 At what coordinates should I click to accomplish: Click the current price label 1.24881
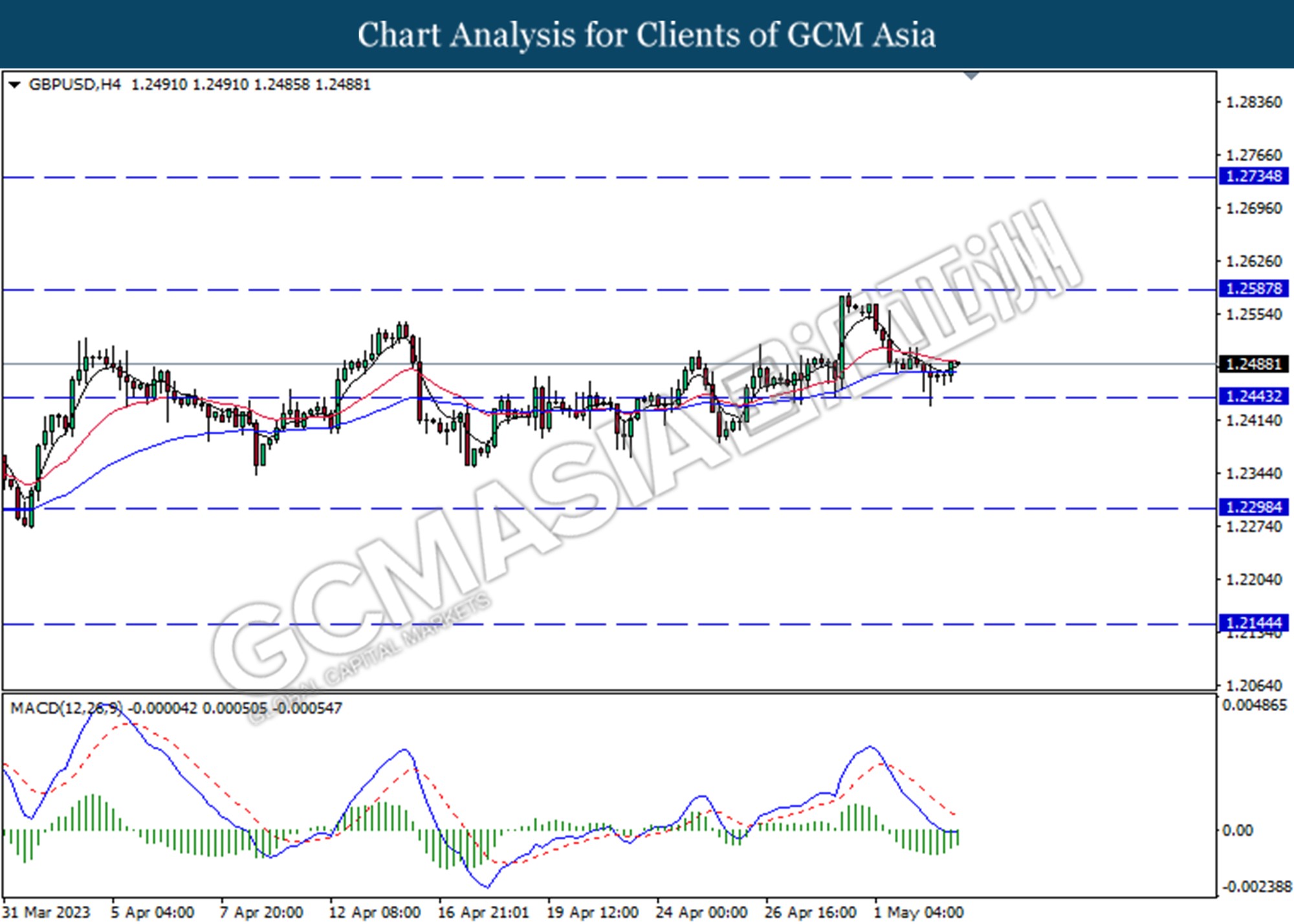(x=1253, y=364)
